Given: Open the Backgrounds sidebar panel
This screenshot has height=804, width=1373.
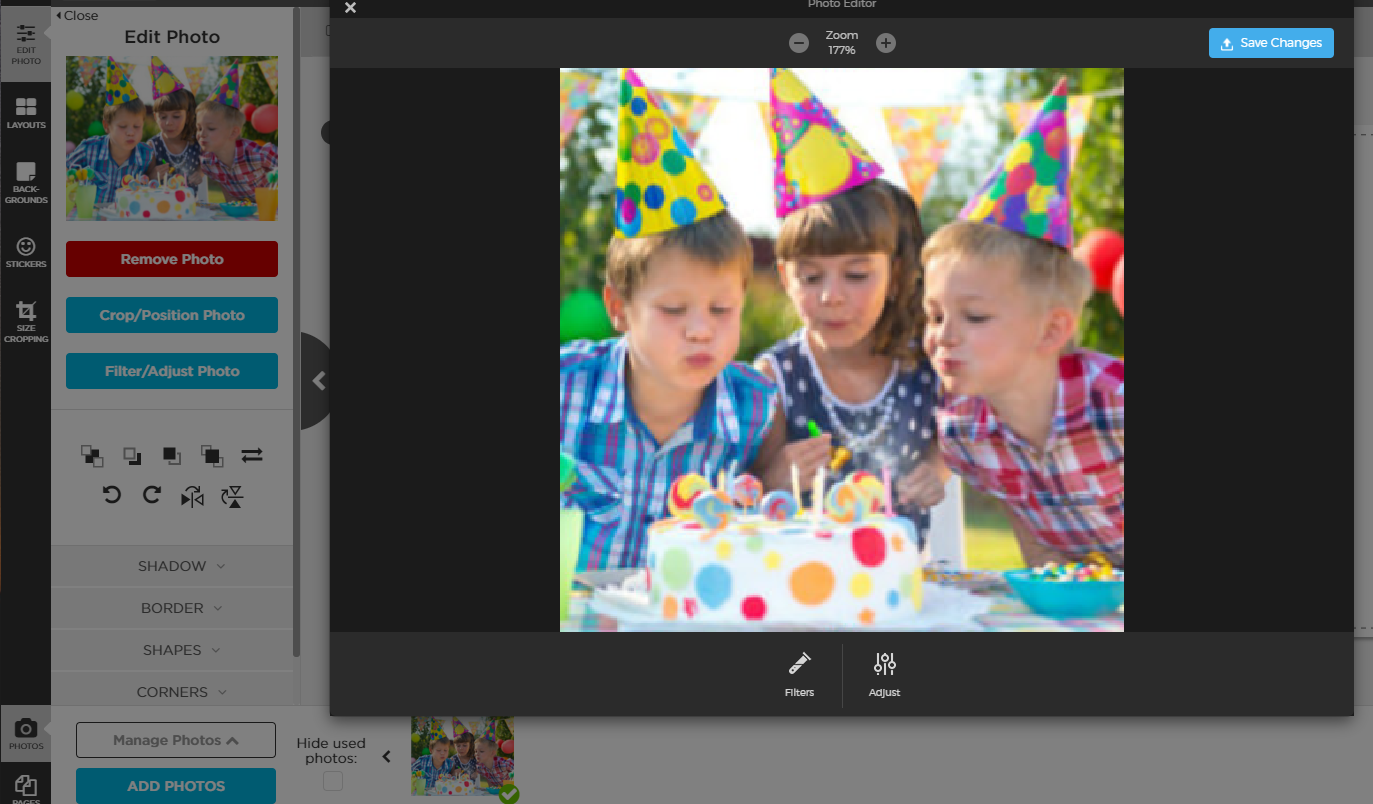Looking at the screenshot, I should pos(26,182).
